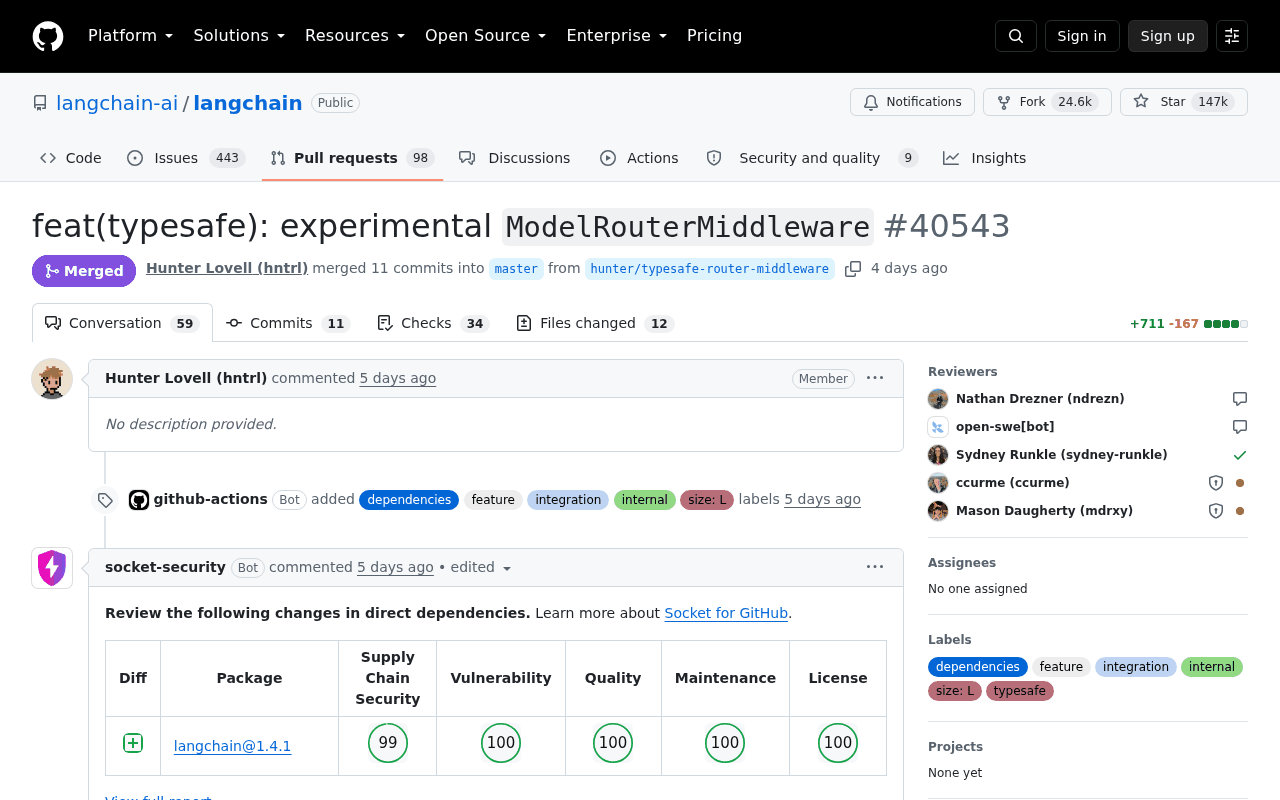Click the Notifications button
Screen dimensions: 1280x800
point(912,102)
